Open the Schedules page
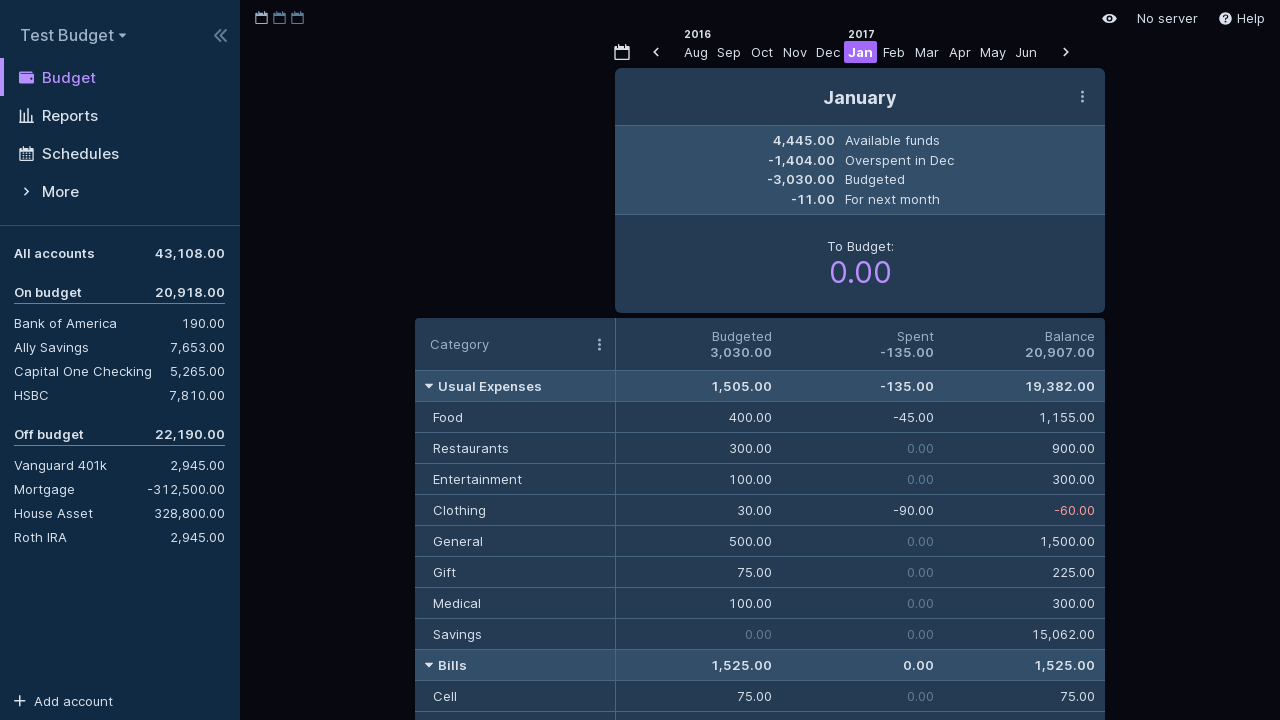Viewport: 1280px width, 720px height. [80, 154]
